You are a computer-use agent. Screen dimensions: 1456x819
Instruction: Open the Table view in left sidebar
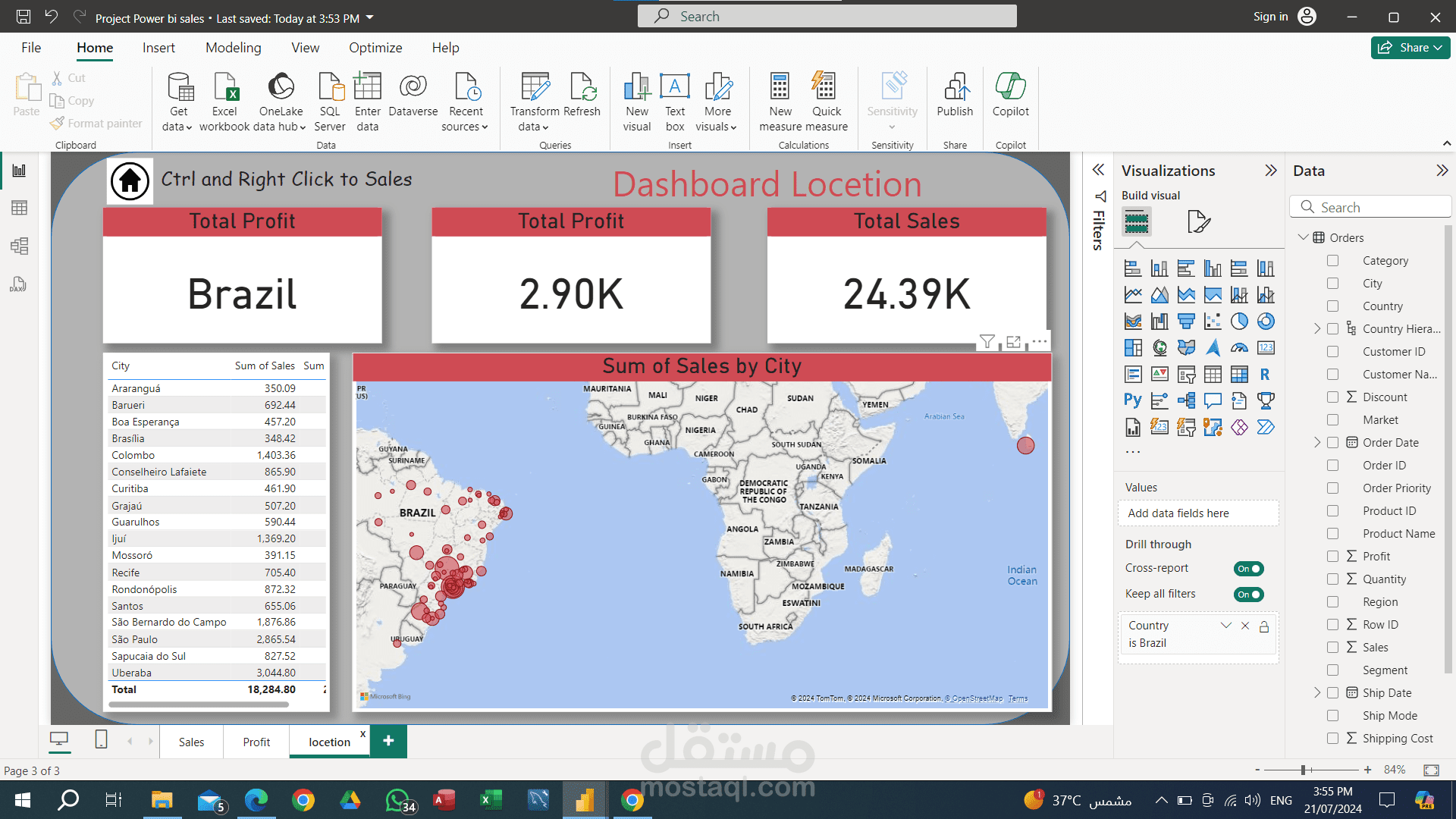tap(19, 208)
